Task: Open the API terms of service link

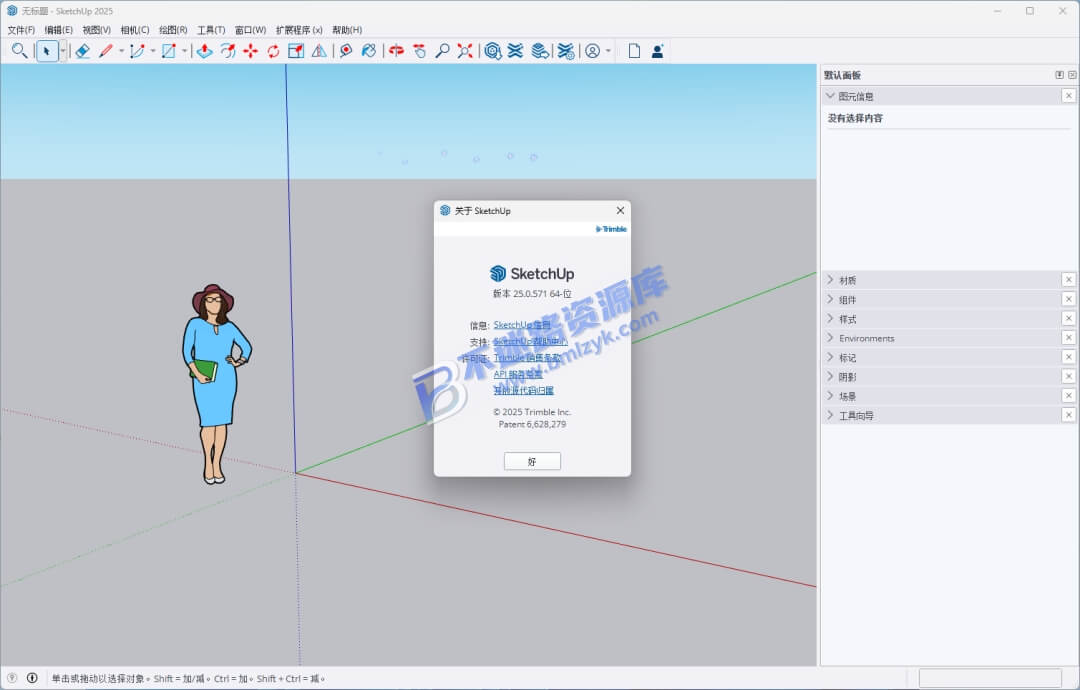Action: (518, 374)
